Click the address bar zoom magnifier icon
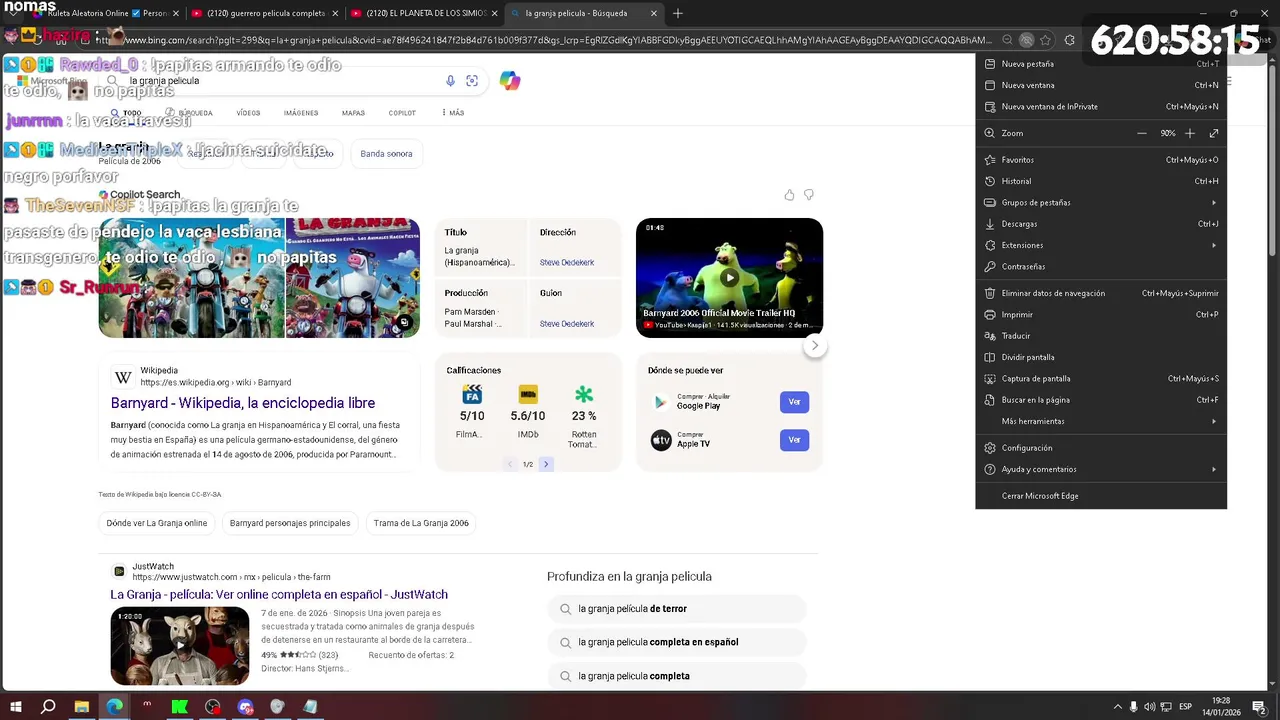 [1007, 40]
